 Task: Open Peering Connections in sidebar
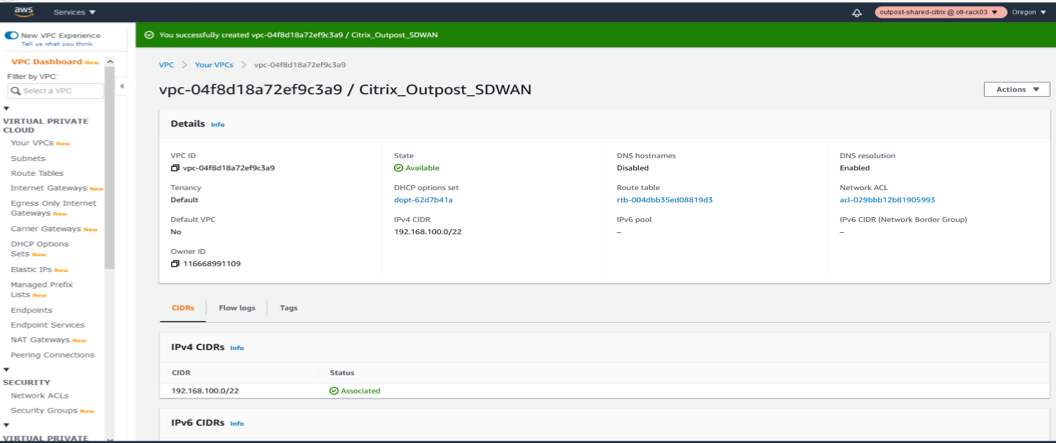click(x=53, y=355)
